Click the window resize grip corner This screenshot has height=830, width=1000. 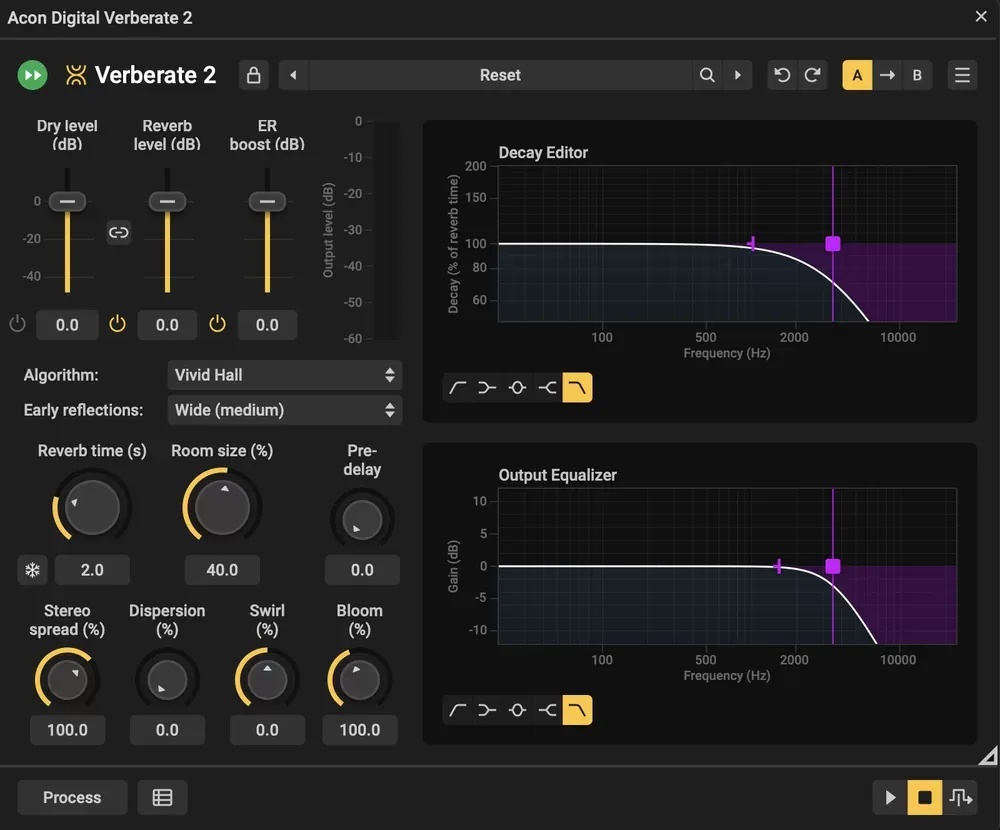coord(989,756)
